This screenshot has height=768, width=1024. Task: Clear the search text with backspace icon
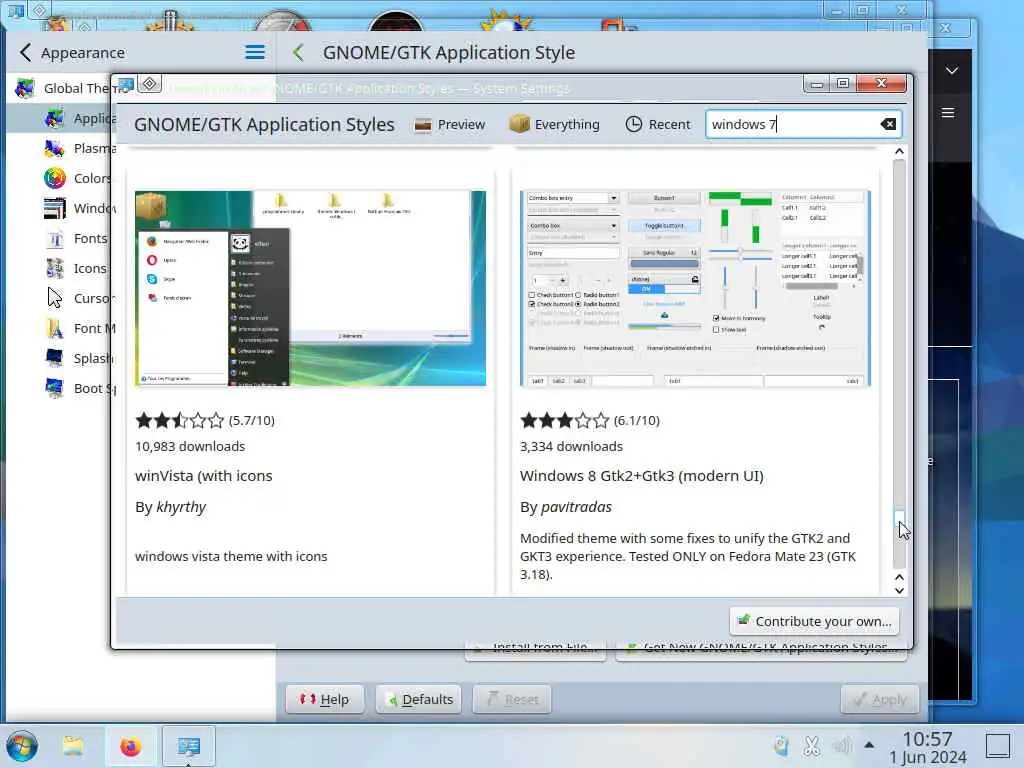[888, 124]
